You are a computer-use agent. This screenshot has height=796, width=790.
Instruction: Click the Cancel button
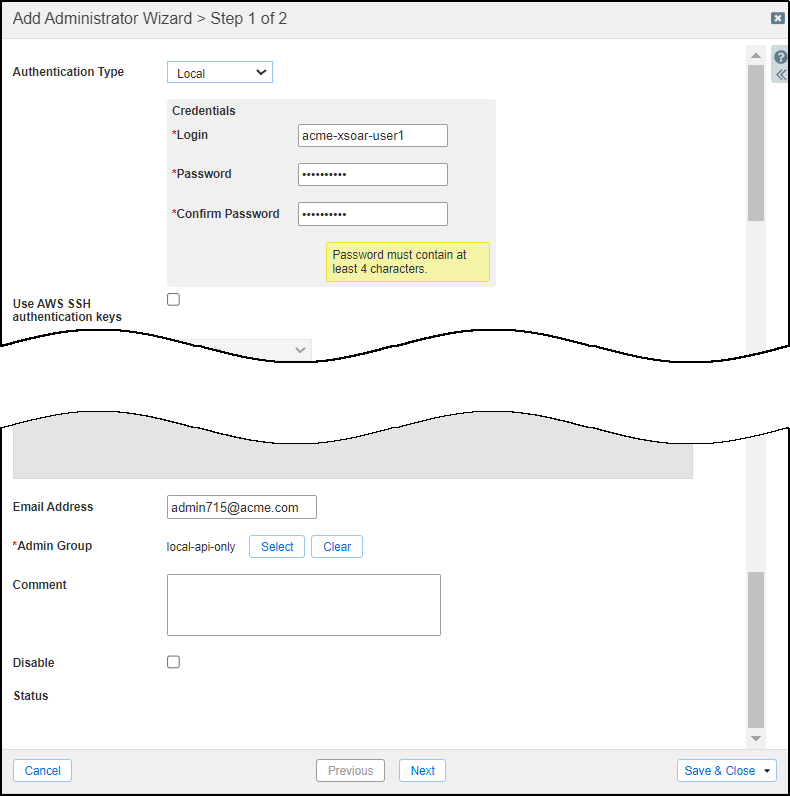click(43, 771)
